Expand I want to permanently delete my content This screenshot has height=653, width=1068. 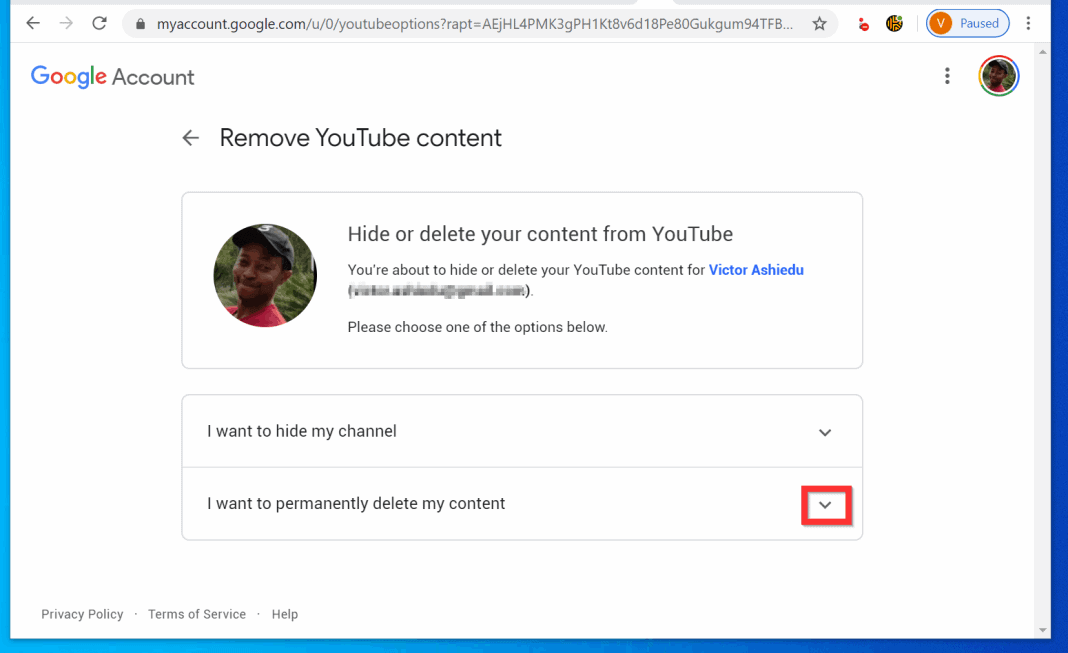coord(826,505)
